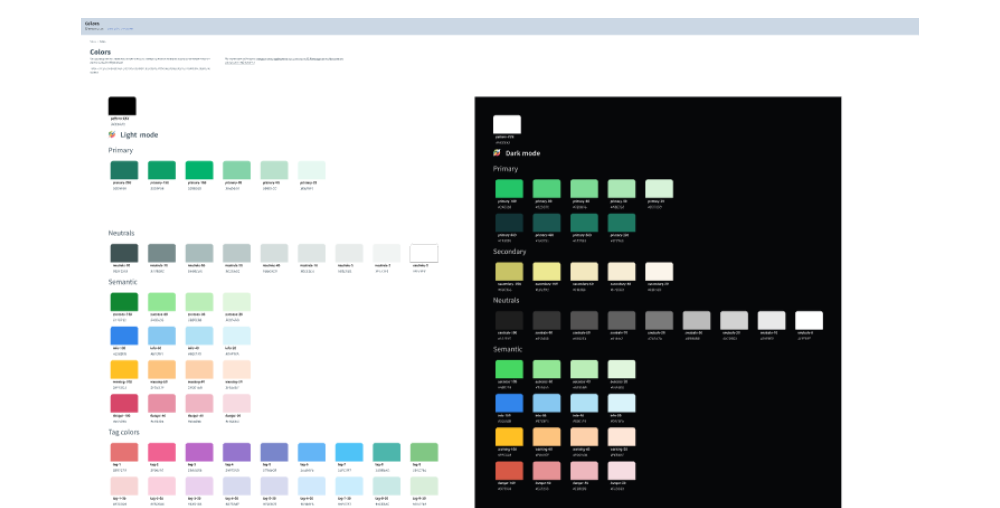Open the underlined link in the right description
Viewport: 1000px width, 508px height.
point(238,62)
